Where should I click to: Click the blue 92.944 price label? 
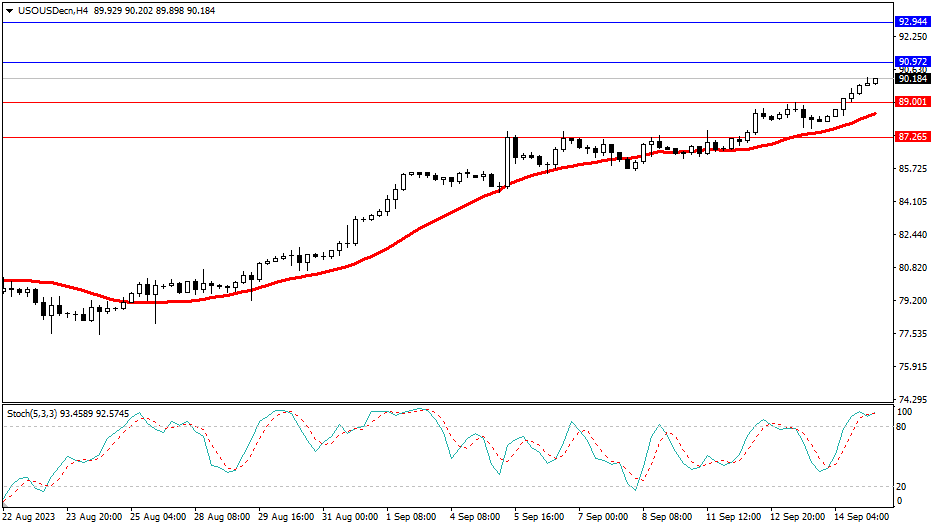[x=912, y=21]
